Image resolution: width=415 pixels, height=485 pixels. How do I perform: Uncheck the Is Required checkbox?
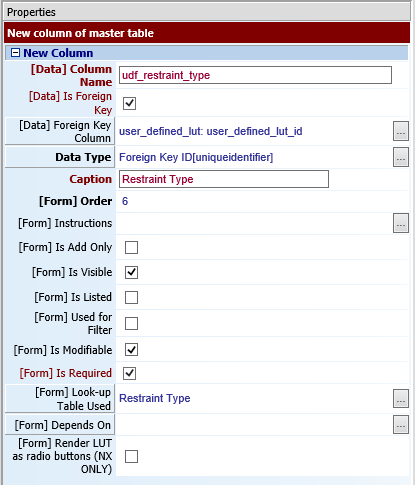[129, 373]
